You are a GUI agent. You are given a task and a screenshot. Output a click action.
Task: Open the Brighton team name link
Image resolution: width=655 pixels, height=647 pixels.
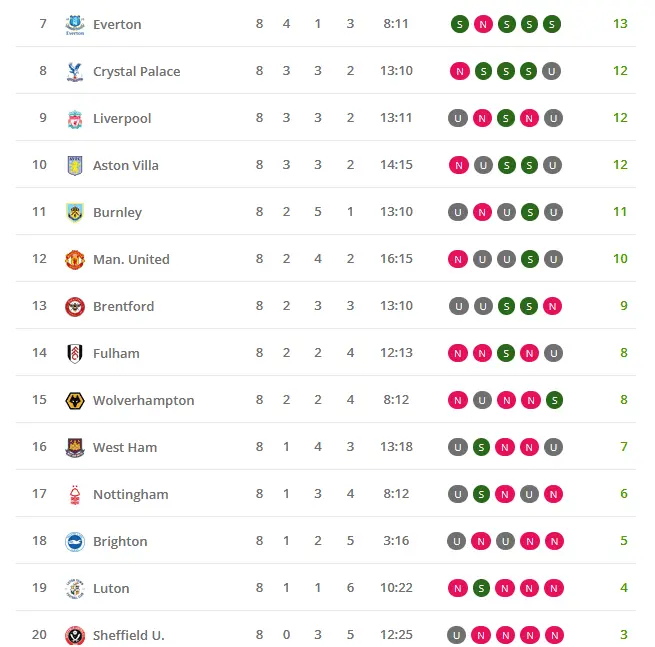point(120,541)
